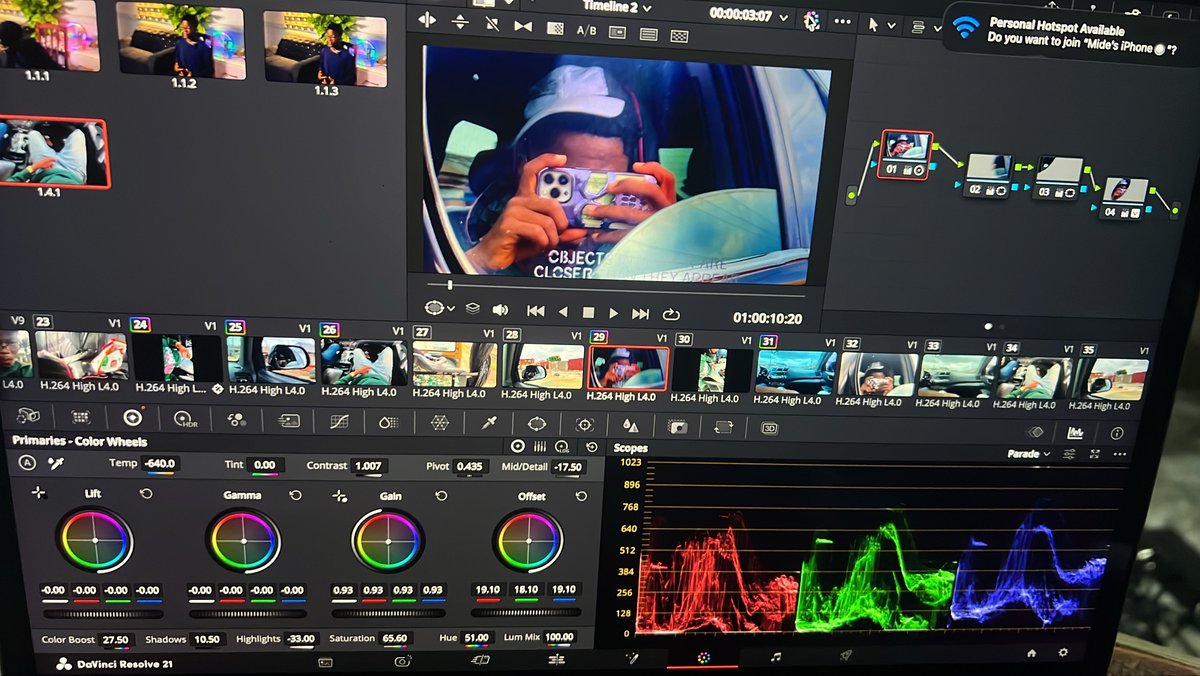Reset the Lift color wheel
Screen dimensions: 1200x676
tap(146, 494)
